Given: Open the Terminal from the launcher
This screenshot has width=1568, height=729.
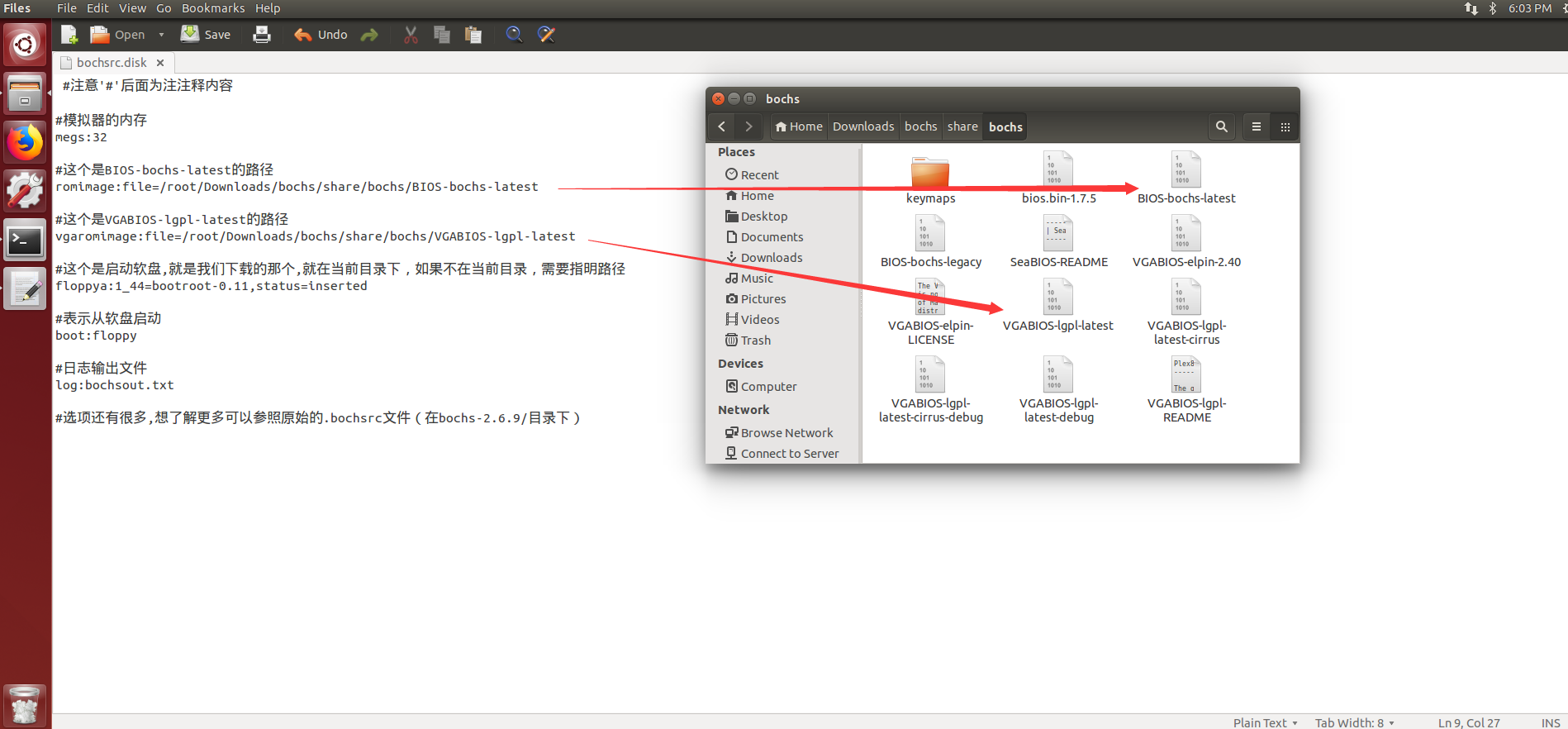Looking at the screenshot, I should [x=25, y=241].
